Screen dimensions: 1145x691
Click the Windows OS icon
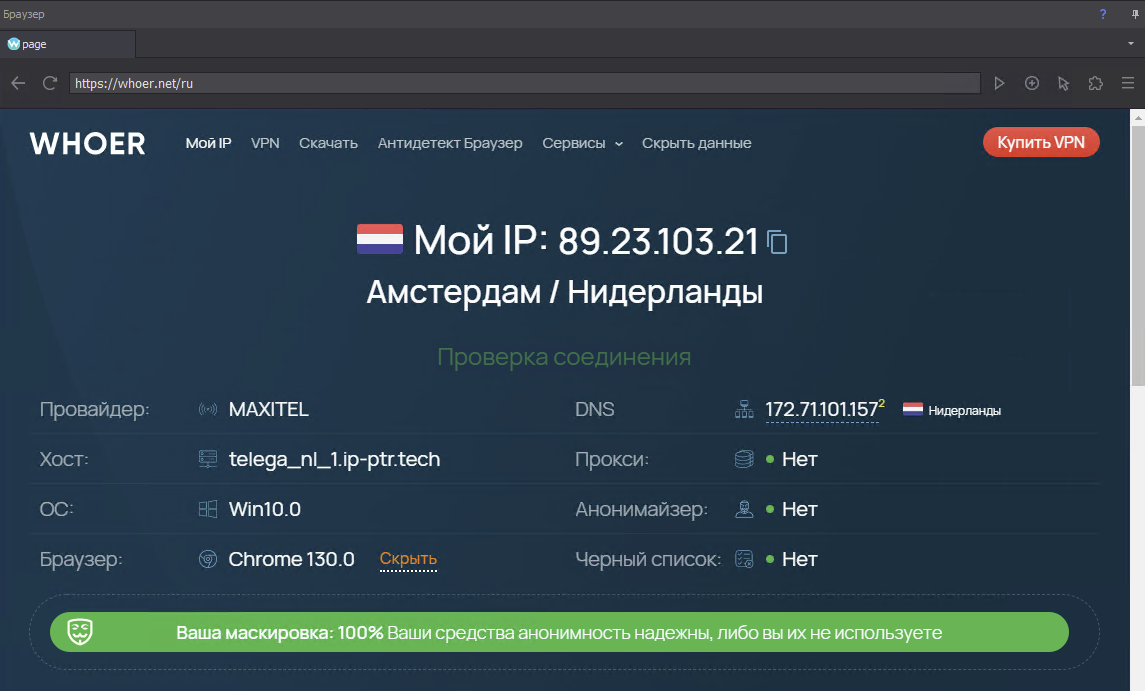click(x=208, y=509)
